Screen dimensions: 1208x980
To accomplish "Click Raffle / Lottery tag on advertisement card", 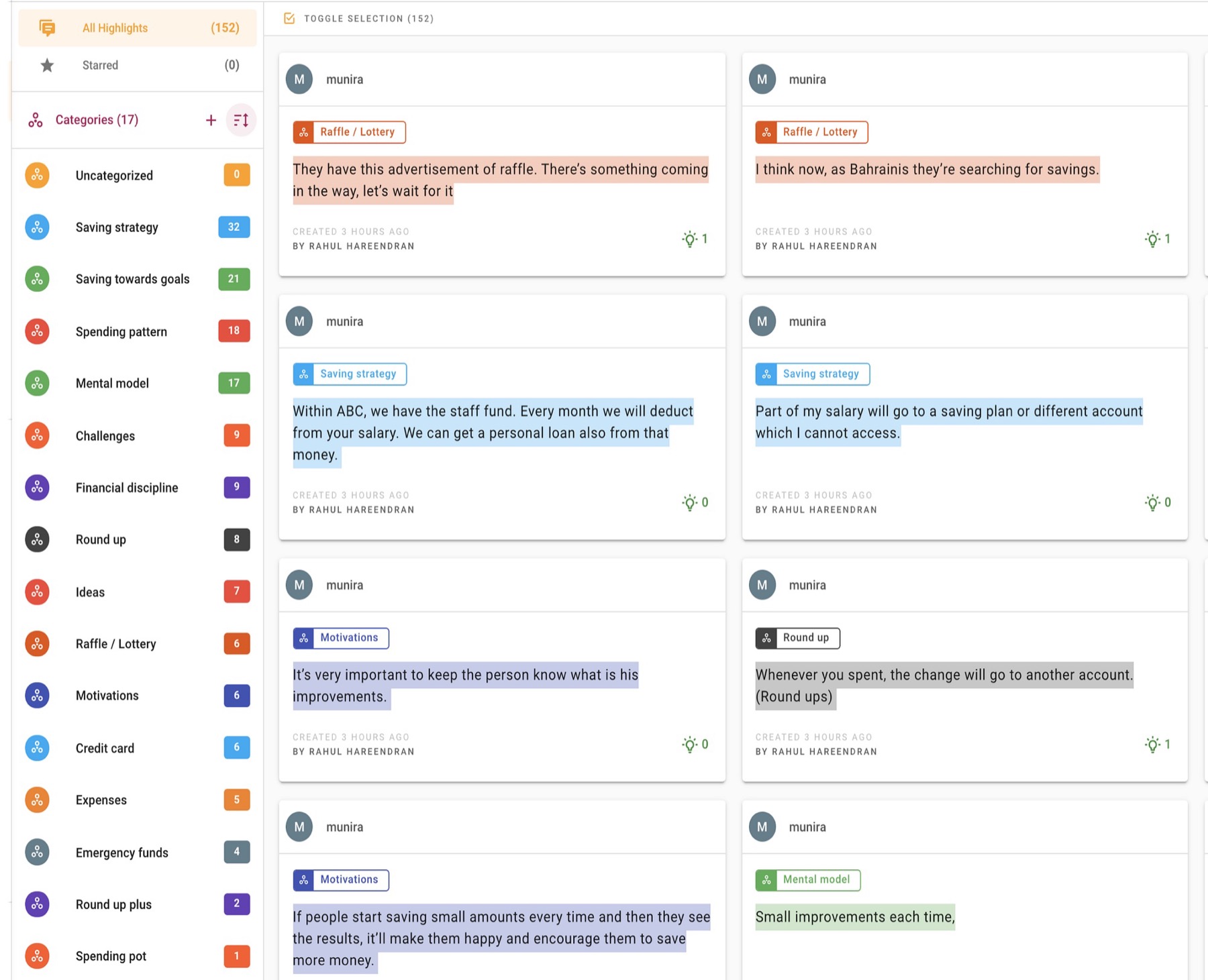I will pyautogui.click(x=349, y=132).
